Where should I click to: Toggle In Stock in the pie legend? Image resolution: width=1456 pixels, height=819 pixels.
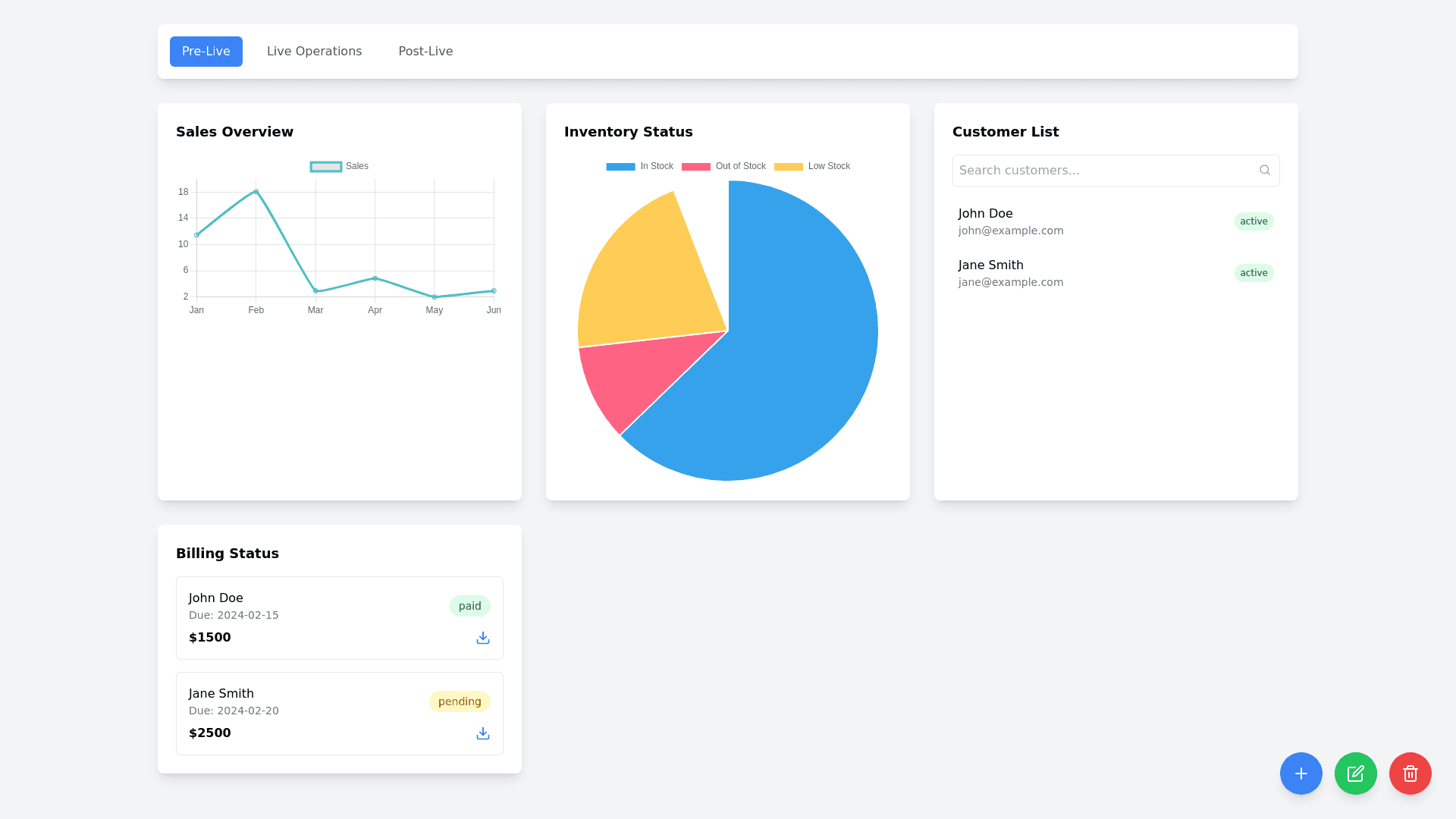640,166
